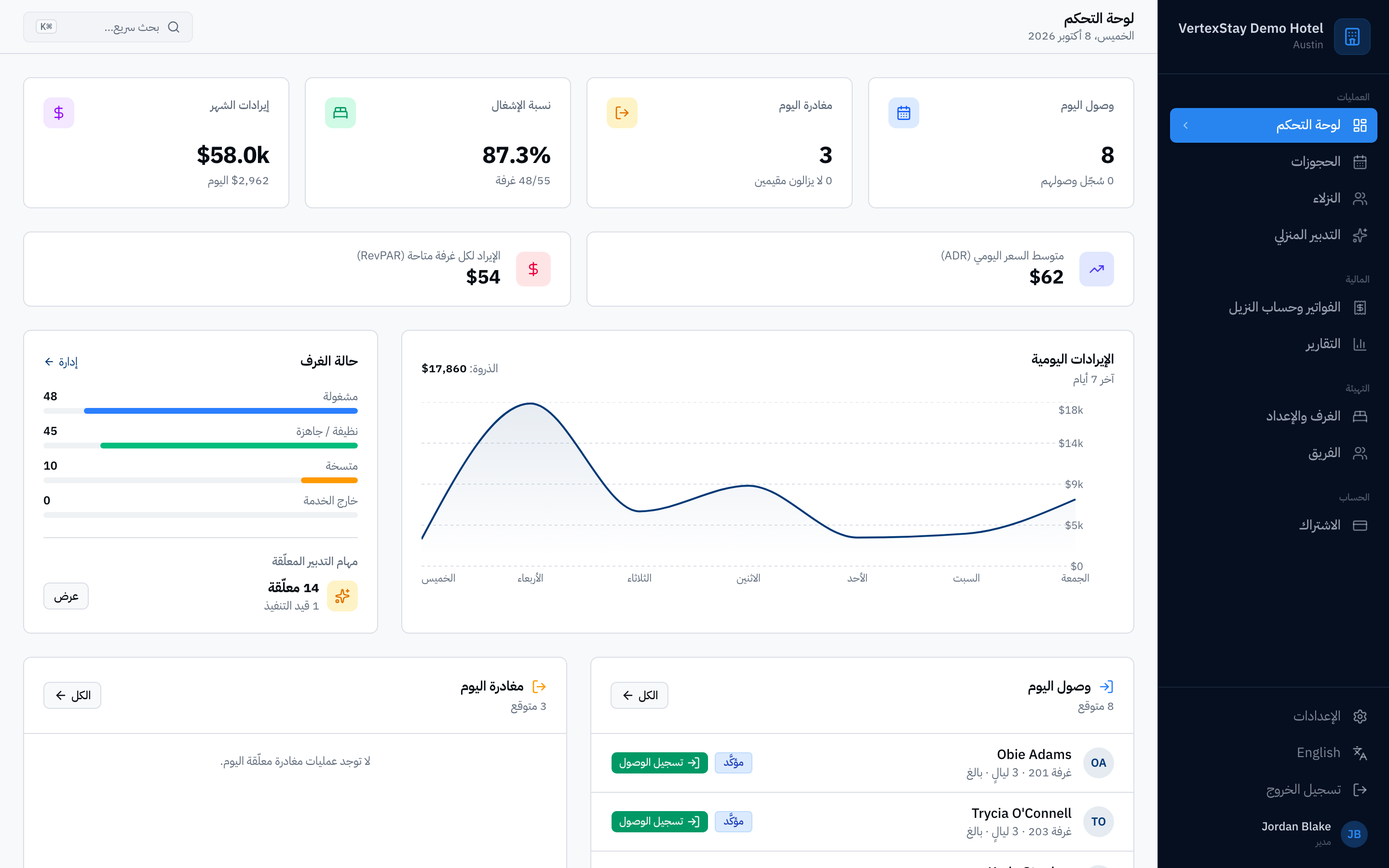Click the عرض view button for pending tasks

(x=66, y=596)
